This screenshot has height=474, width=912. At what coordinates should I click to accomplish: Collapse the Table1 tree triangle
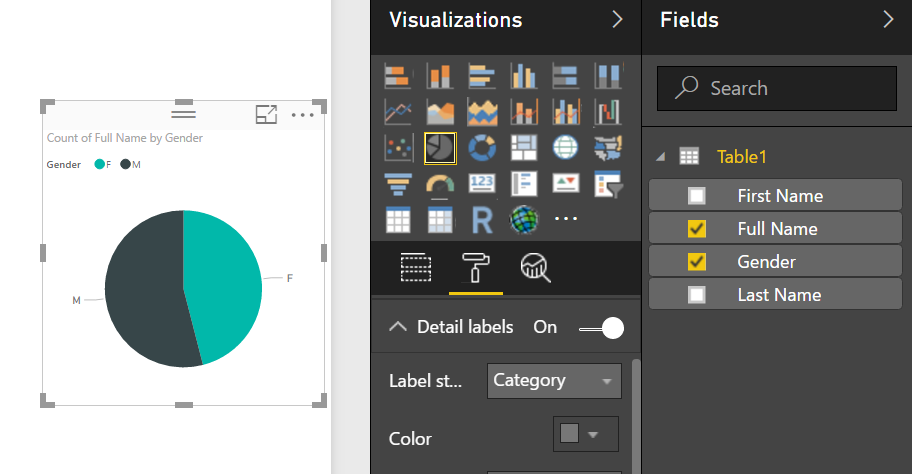point(660,156)
